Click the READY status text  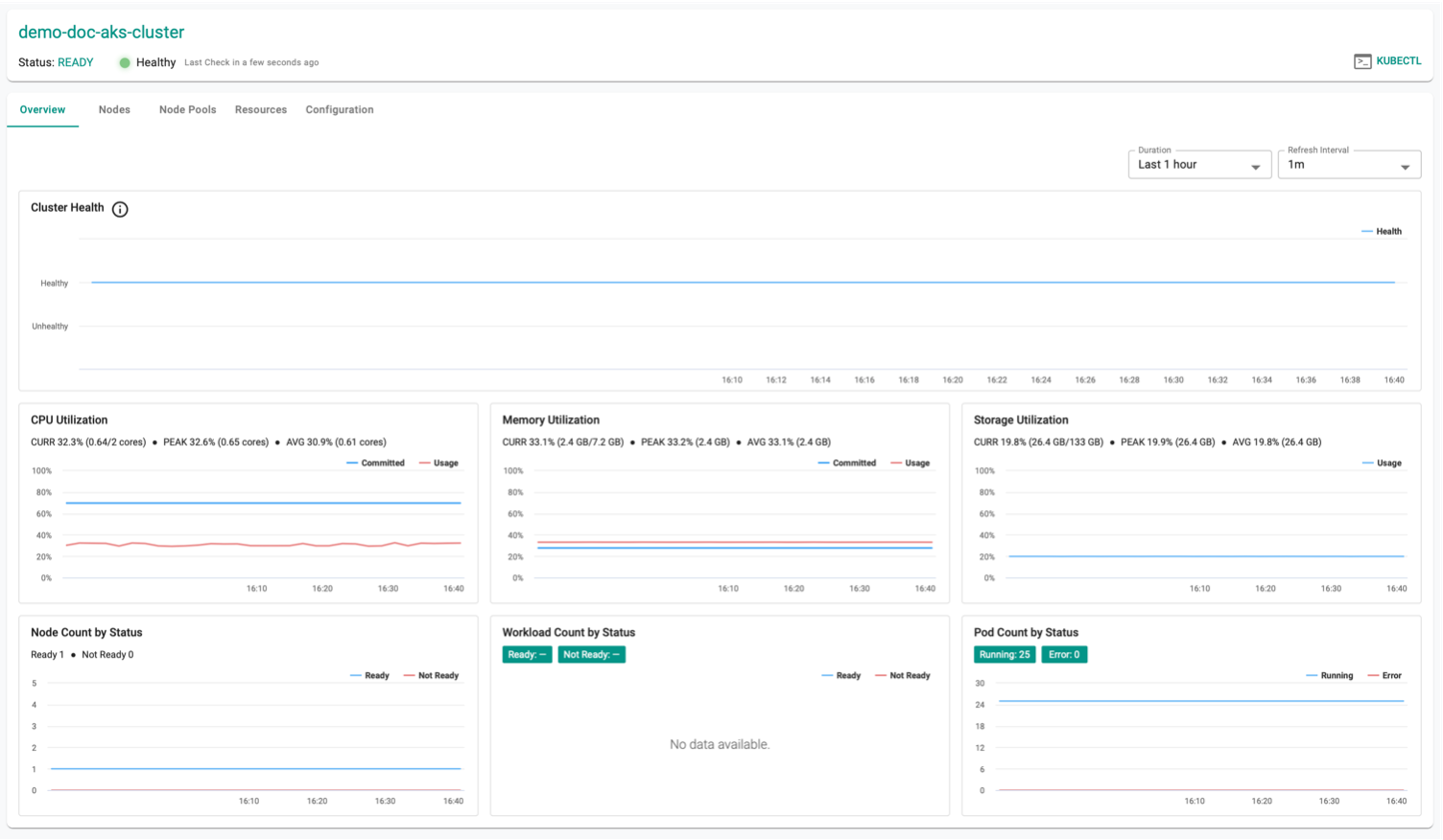click(76, 62)
